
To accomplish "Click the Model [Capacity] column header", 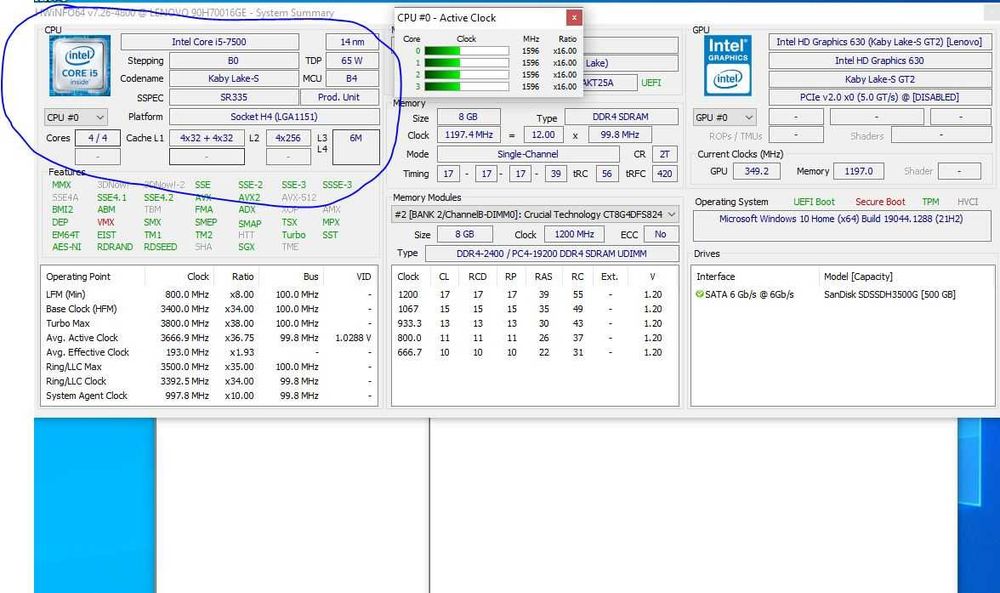I will coord(858,277).
